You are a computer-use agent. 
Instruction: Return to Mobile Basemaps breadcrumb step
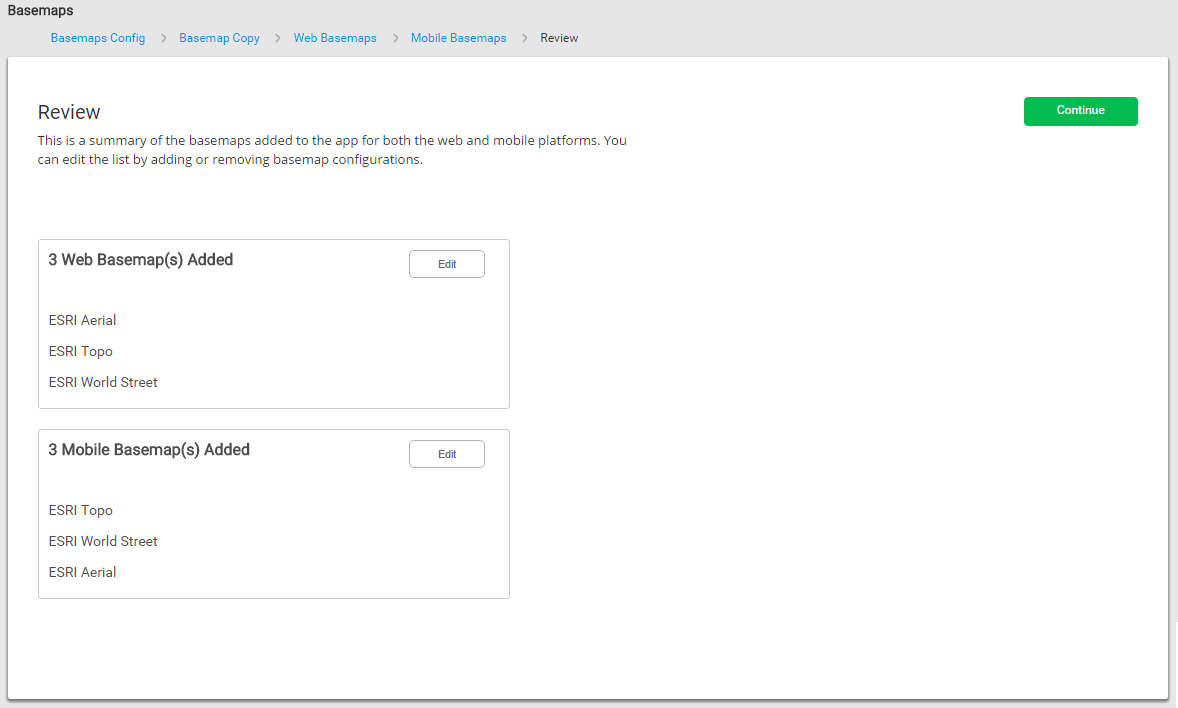point(458,38)
